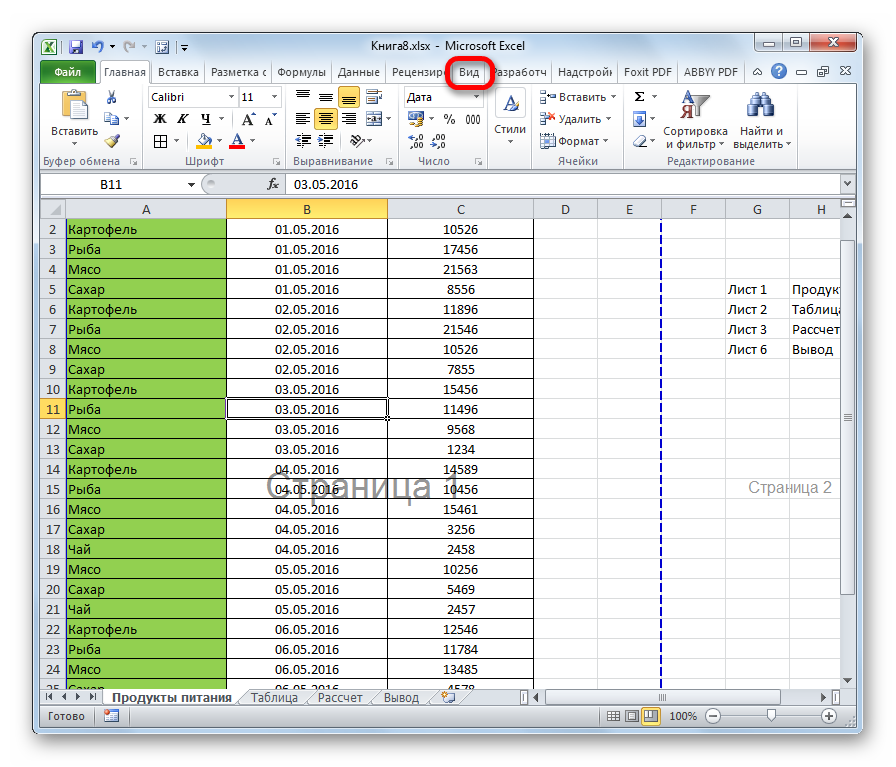Toggle bold formatting with the Ж button

click(x=159, y=119)
